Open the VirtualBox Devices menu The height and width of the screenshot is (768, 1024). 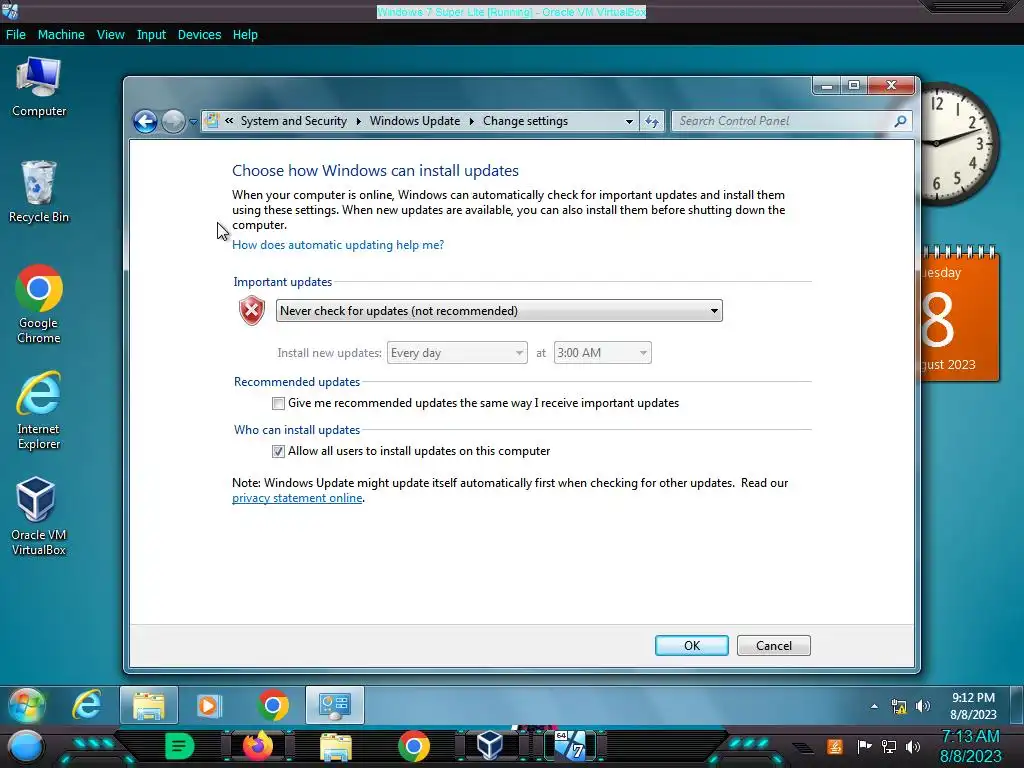199,35
